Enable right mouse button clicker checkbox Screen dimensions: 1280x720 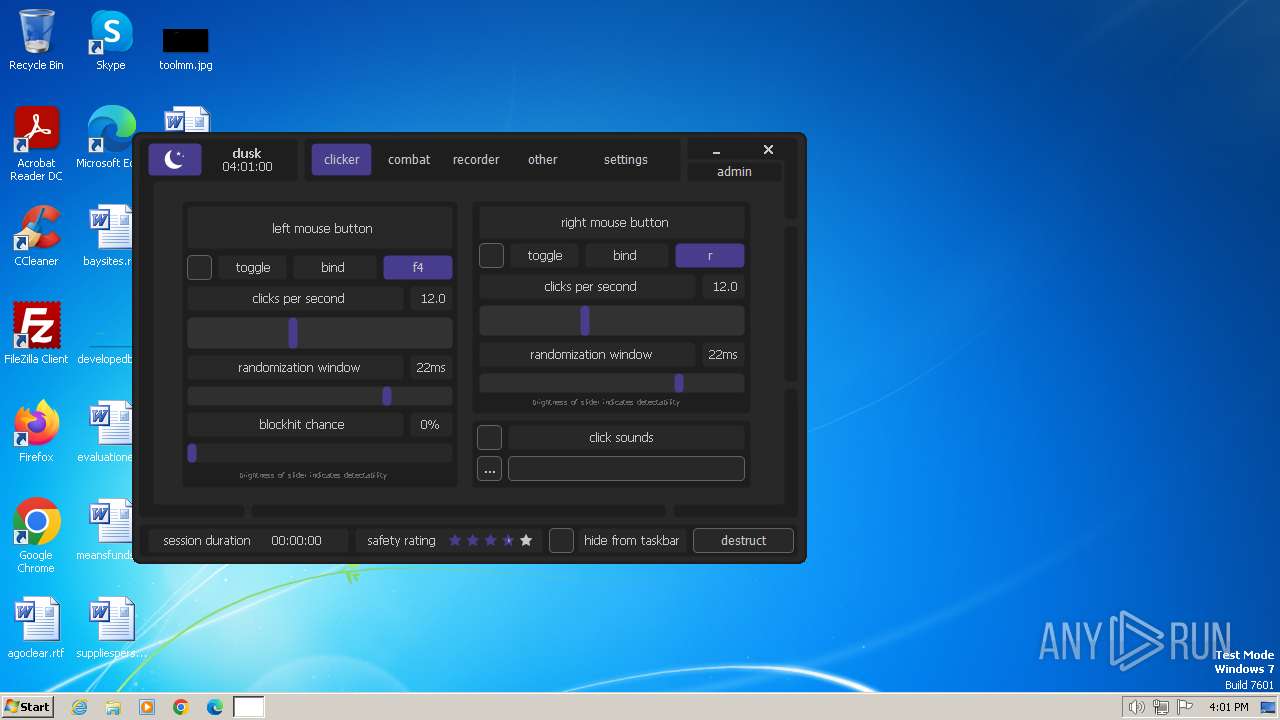[491, 255]
